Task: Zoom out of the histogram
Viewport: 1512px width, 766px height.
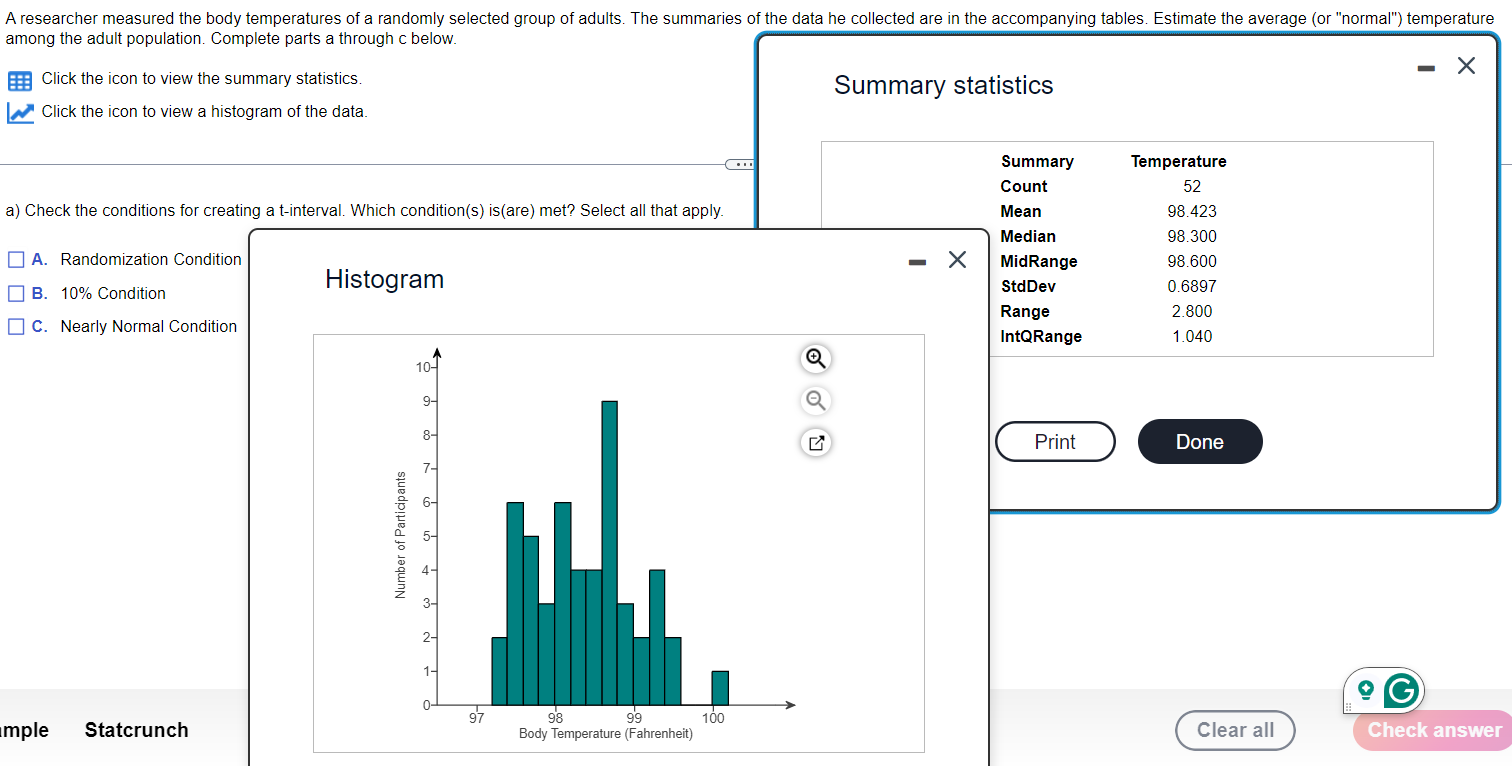Action: click(x=816, y=400)
